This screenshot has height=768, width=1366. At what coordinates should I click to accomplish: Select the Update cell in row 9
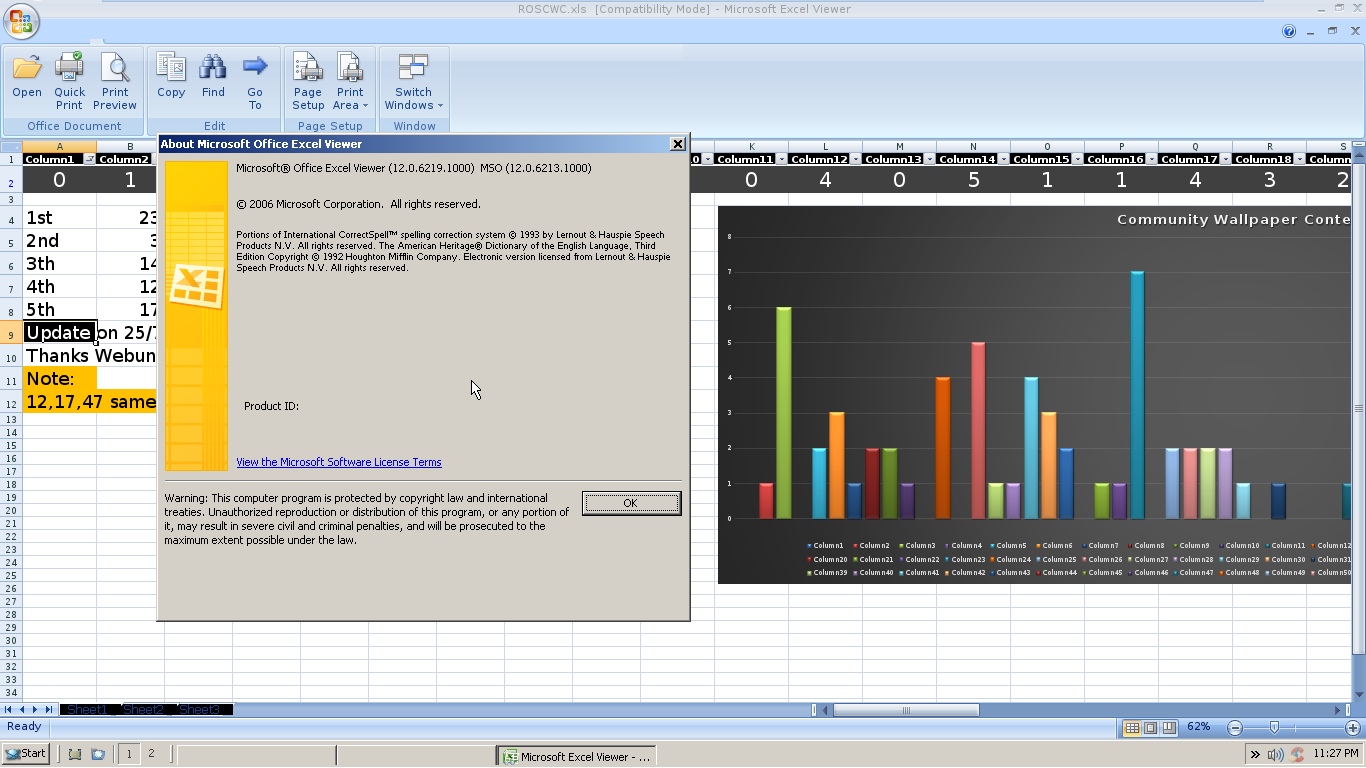click(x=60, y=332)
